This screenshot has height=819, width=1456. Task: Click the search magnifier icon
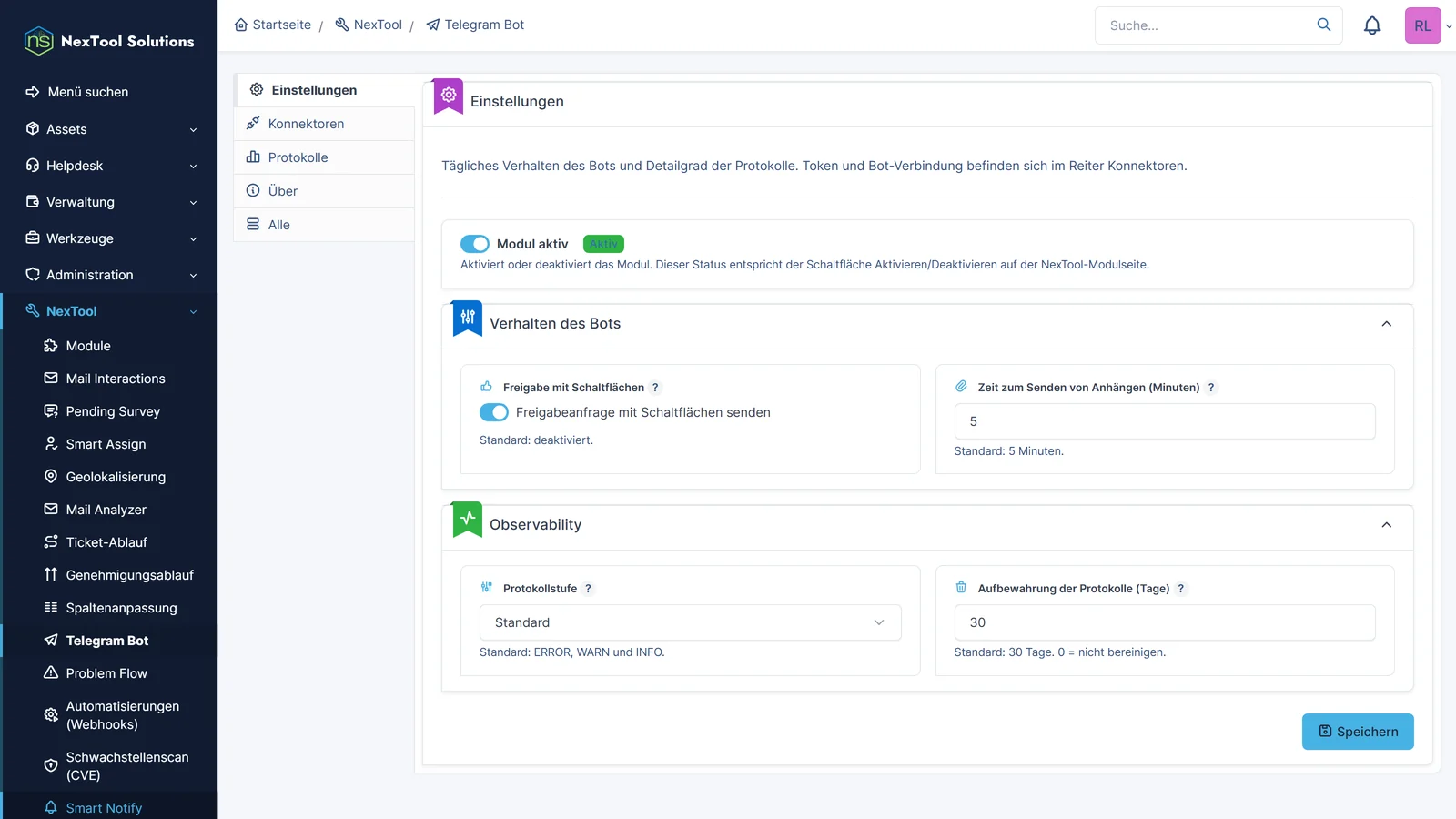pos(1324,25)
